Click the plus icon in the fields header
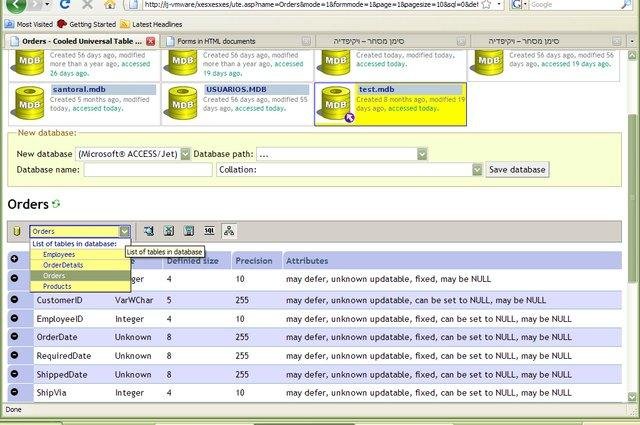Screen dimensions: 640x425 pyautogui.click(x=14, y=259)
